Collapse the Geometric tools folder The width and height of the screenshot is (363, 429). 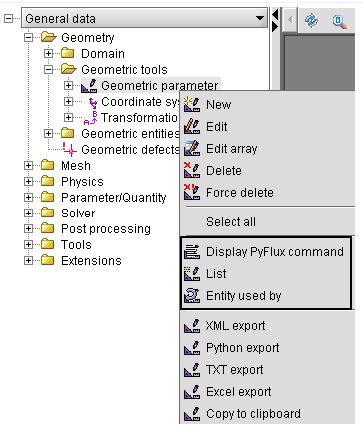(49, 70)
